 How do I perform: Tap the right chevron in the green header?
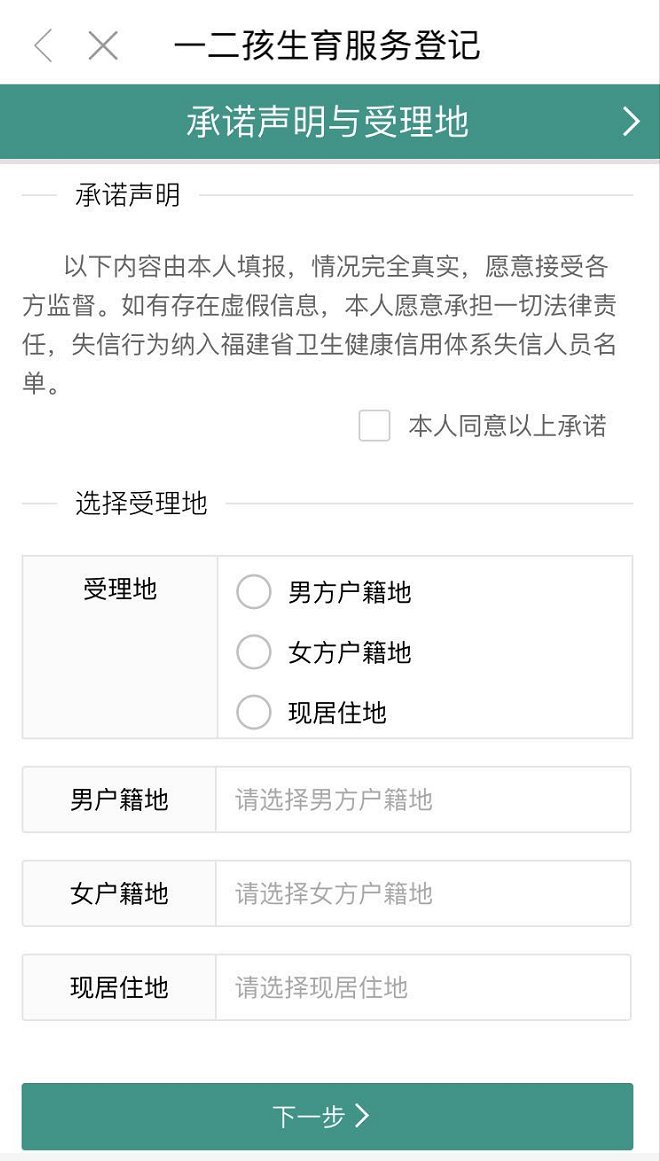click(631, 122)
